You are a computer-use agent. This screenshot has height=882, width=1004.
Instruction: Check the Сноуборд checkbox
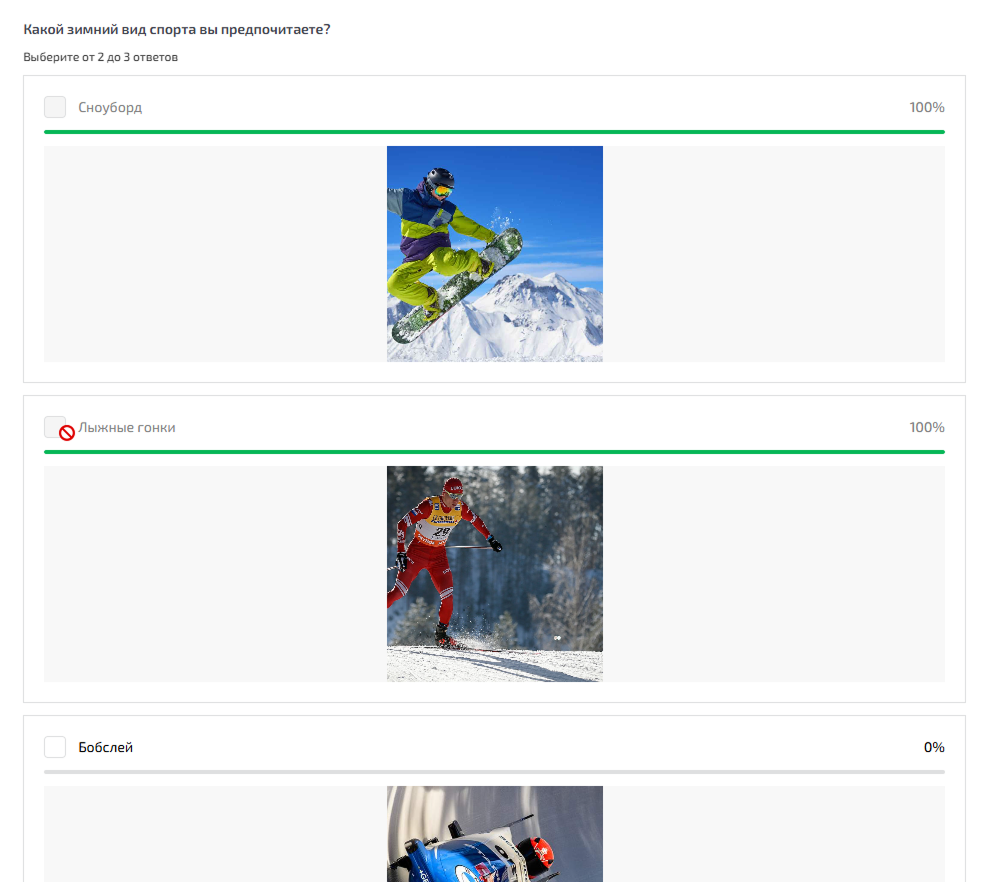55,107
